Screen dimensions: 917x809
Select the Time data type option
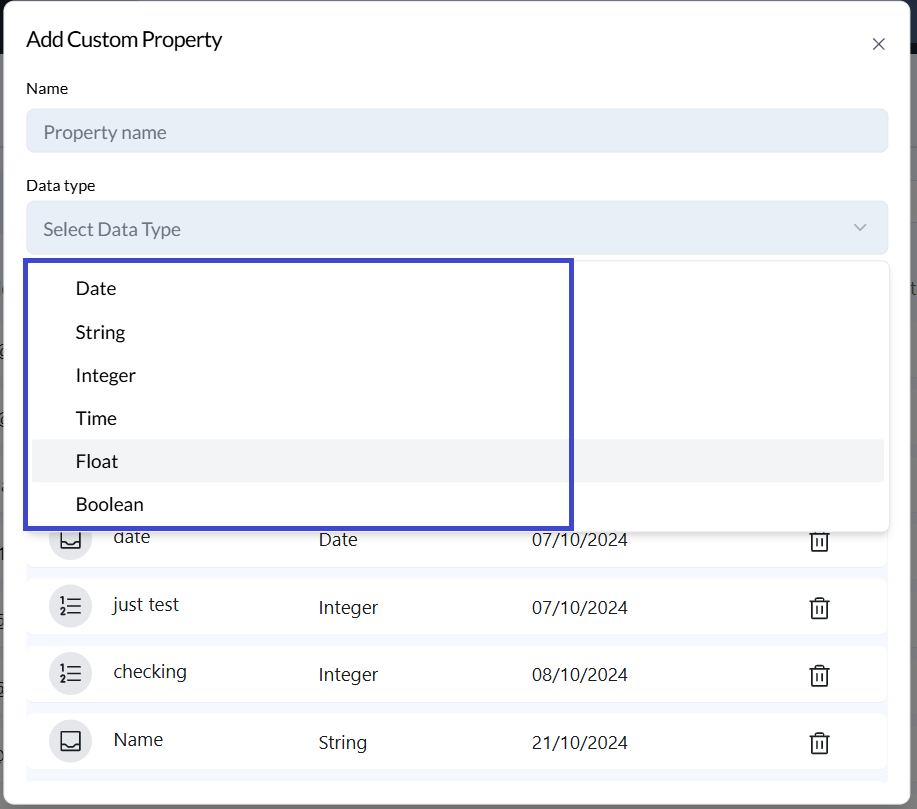[x=96, y=418]
